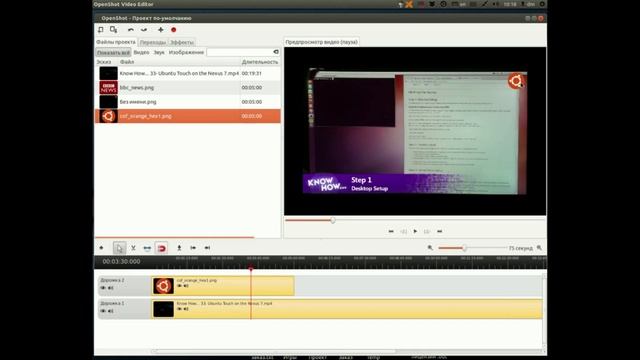This screenshot has width=640, height=360.
Task: Mute audio of Дорожка 1 track
Action: 111,311
